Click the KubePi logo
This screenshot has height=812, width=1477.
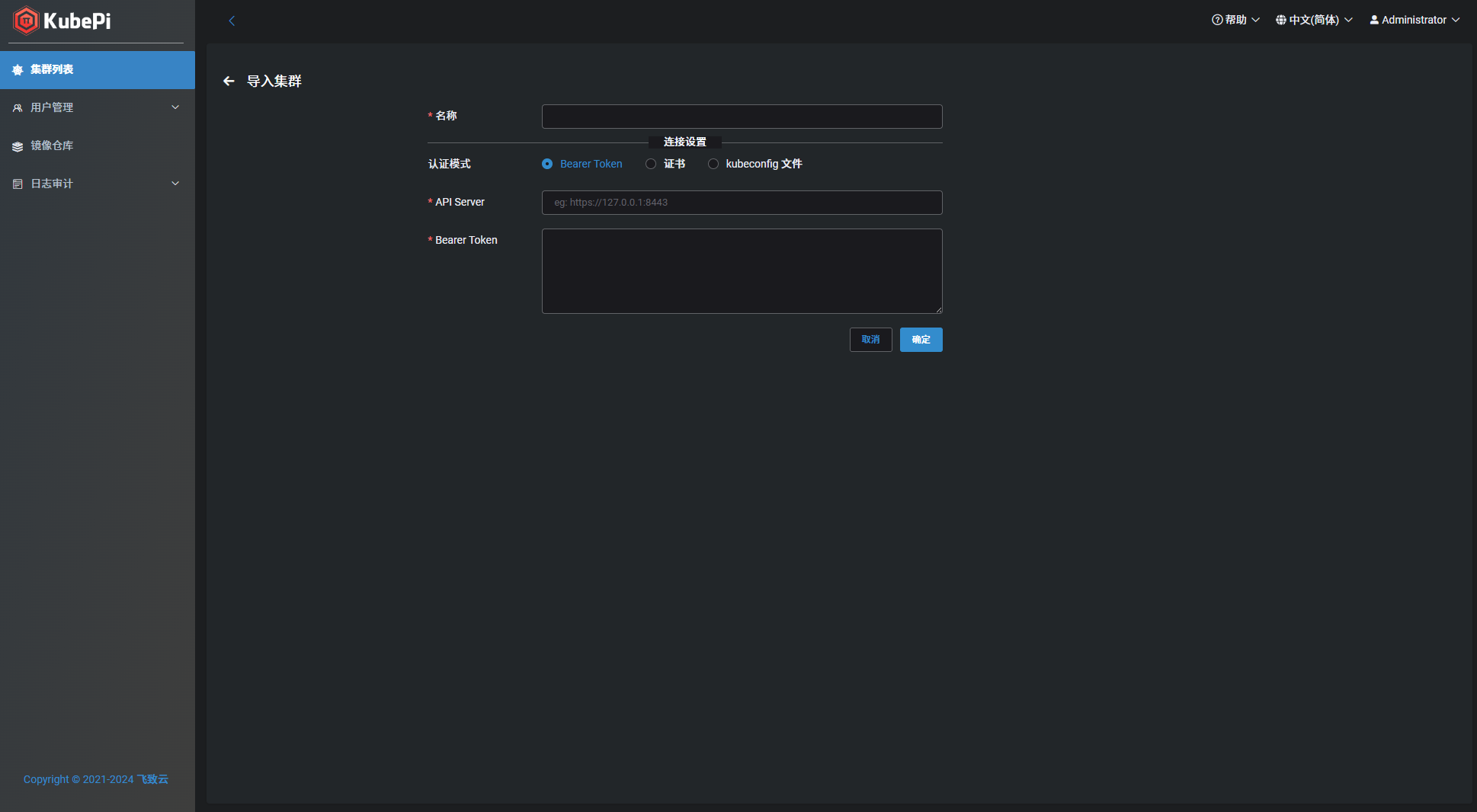[x=62, y=21]
